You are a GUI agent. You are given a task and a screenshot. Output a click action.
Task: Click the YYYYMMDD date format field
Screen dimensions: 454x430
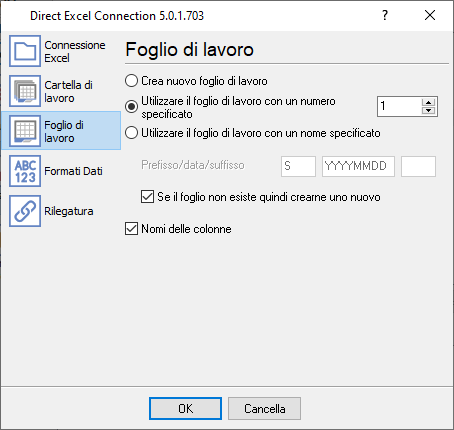pos(358,166)
